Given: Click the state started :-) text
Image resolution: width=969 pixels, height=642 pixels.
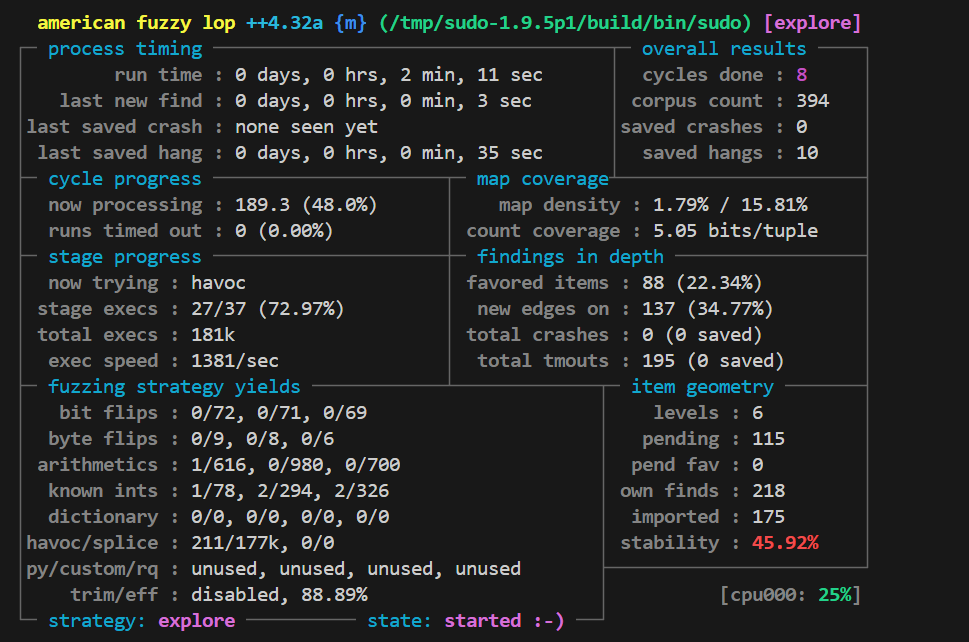Looking at the screenshot, I should [x=466, y=621].
